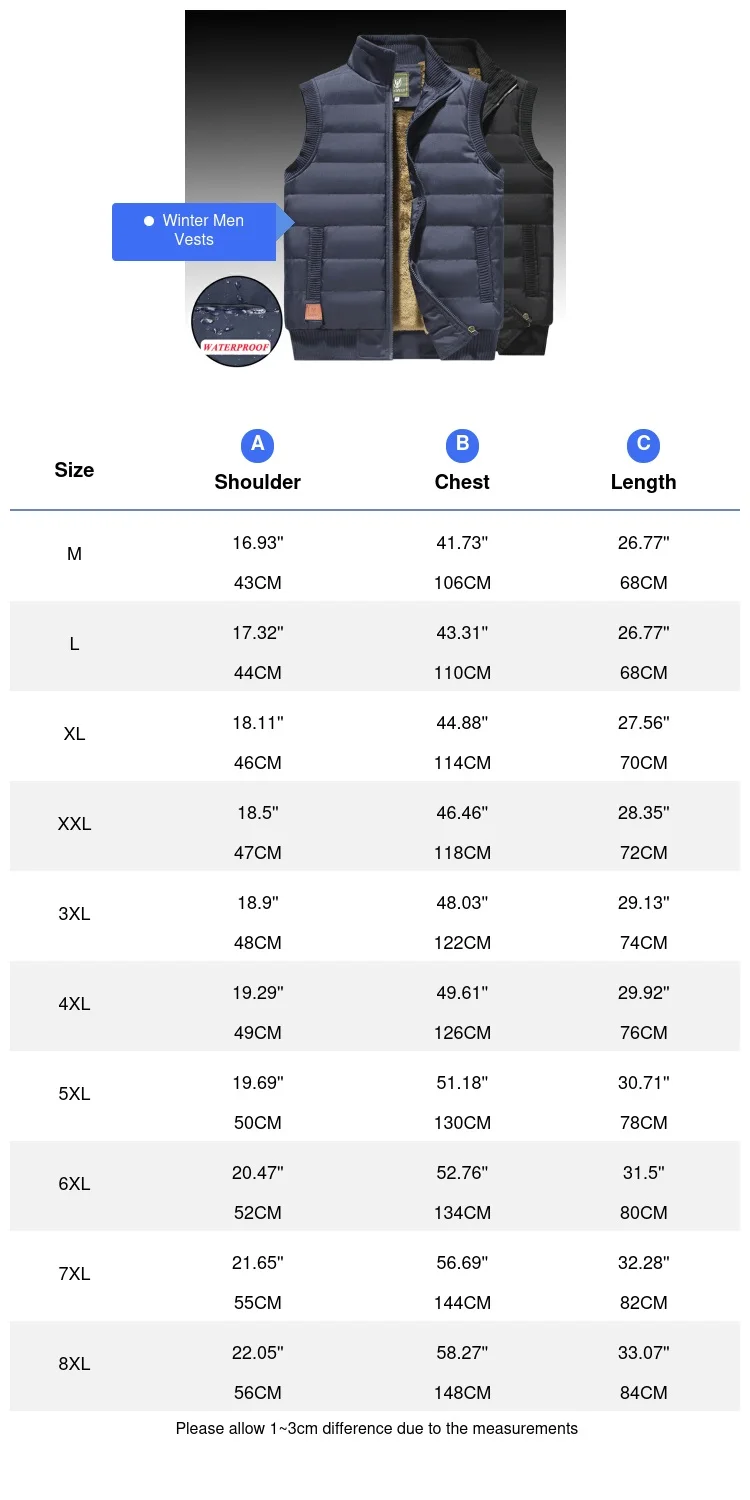Click the 6XL shoulder value 20.47"
This screenshot has height=1500, width=750.
click(257, 1173)
